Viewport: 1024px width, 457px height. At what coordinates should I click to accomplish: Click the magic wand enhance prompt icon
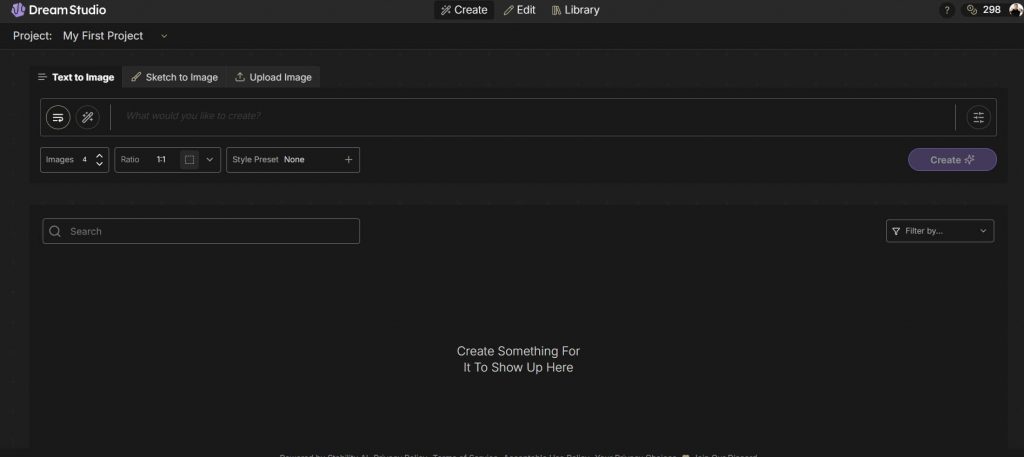tap(88, 117)
